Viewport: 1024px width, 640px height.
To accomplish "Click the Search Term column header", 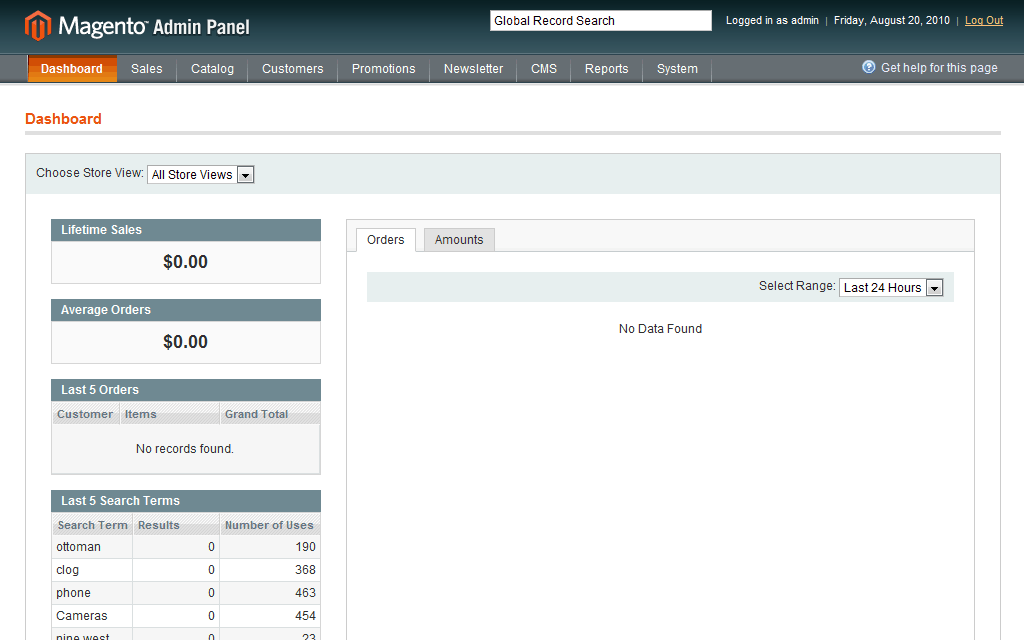I will pos(92,524).
